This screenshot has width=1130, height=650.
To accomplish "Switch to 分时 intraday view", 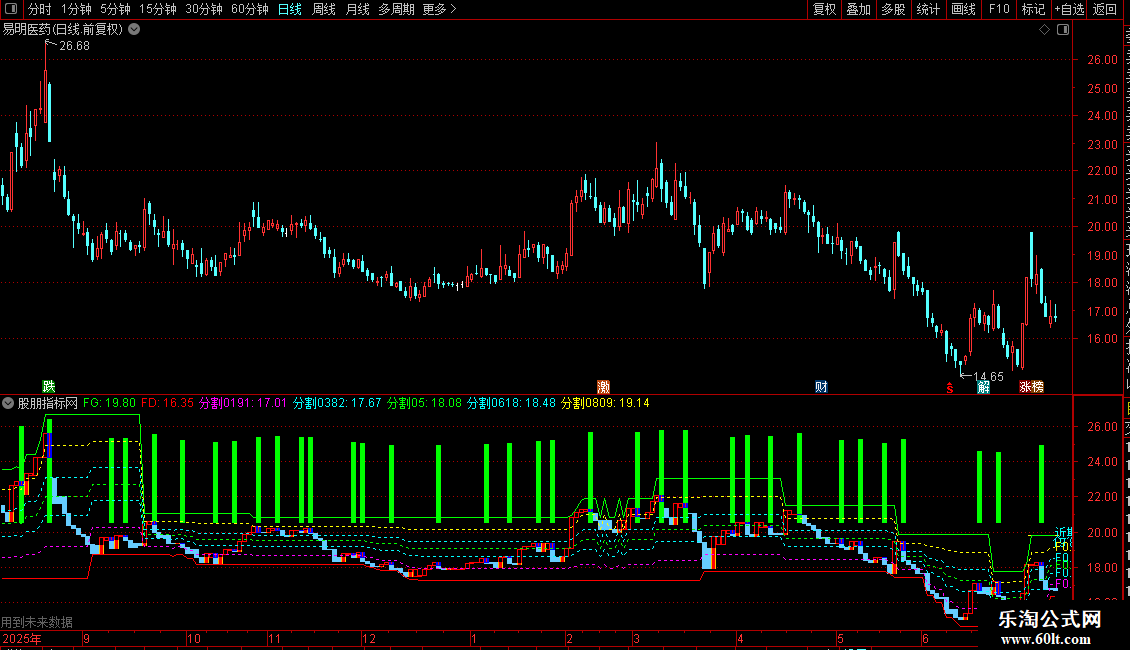I will (40, 9).
